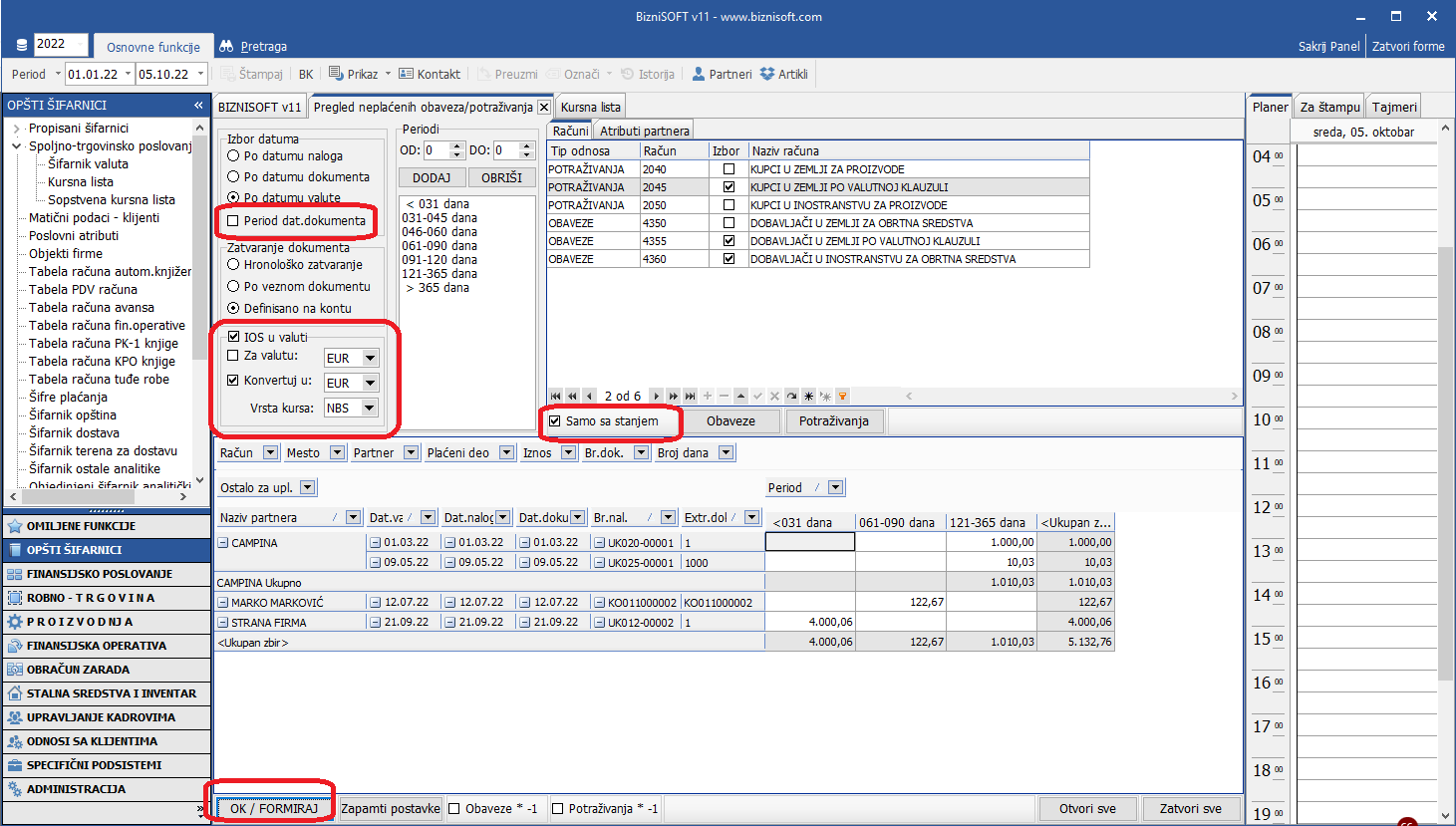Collapse the OPŠTI ŠIFARNICI side panel
This screenshot has height=826, width=1456.
coord(198,105)
